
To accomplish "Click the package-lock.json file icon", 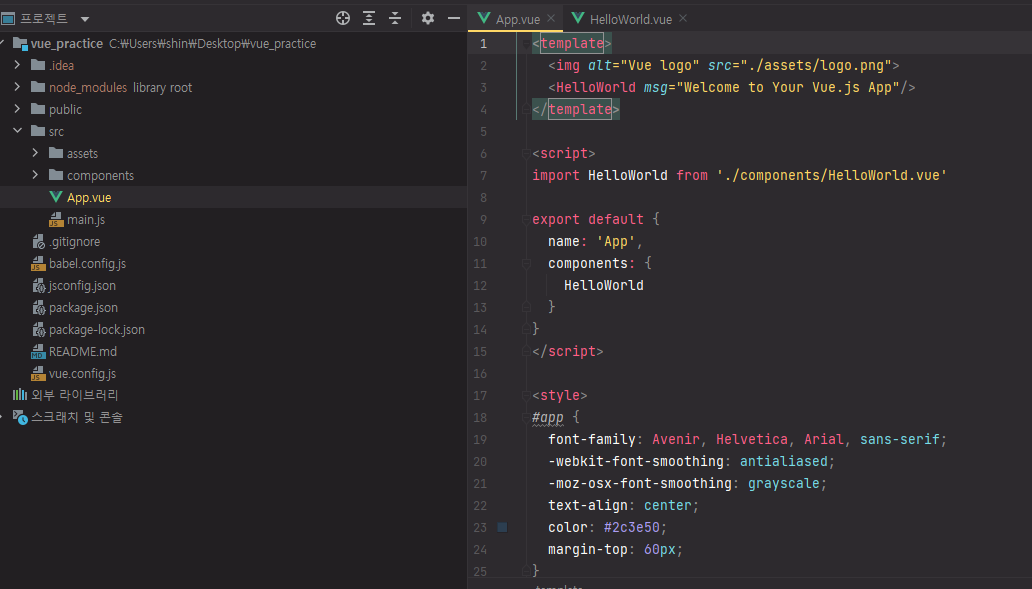I will click(38, 330).
